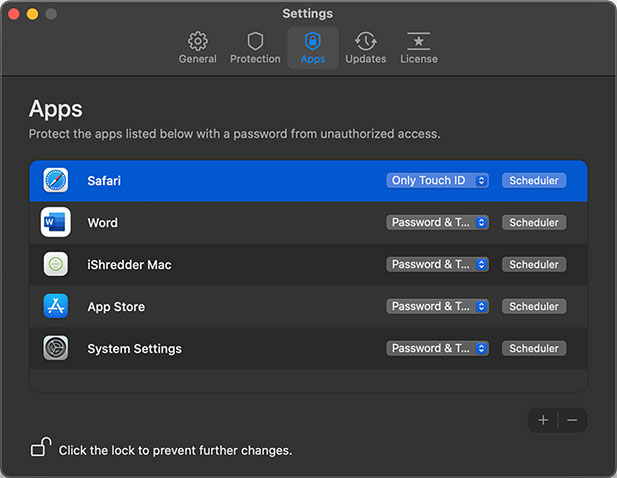Image resolution: width=617 pixels, height=478 pixels.
Task: Switch to the Protection tab
Action: tap(255, 47)
